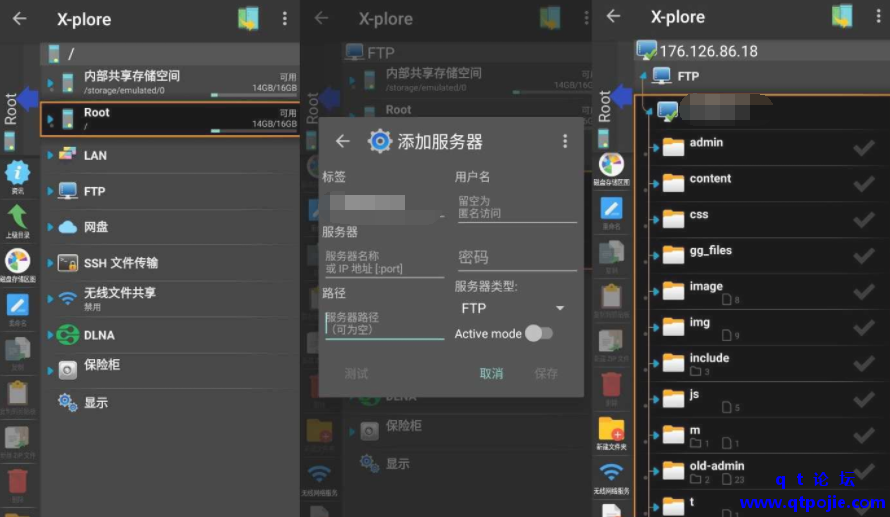890x517 pixels.
Task: Tap the gear icon beside 添加服务器 title
Action: coord(379,141)
